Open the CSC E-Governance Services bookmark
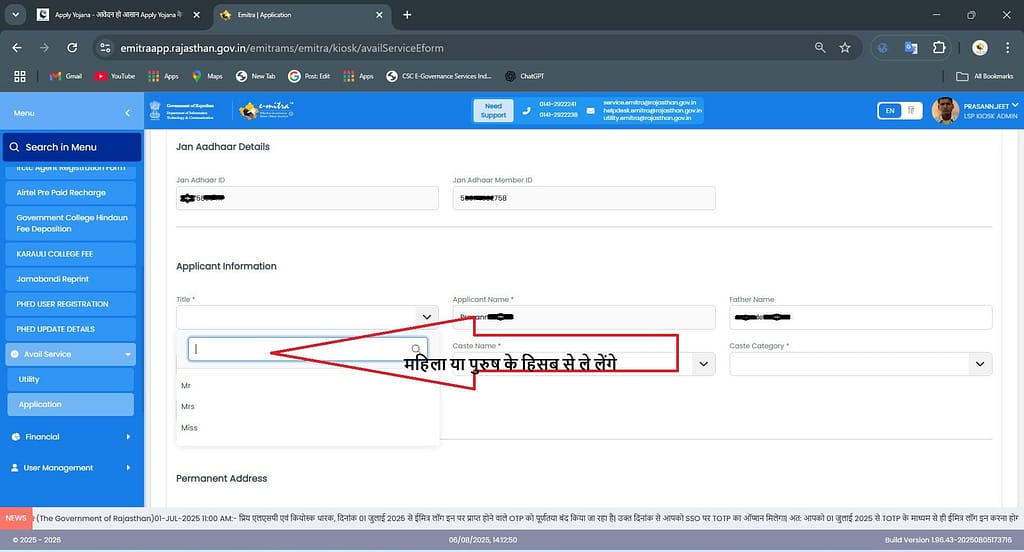The width and height of the screenshot is (1024, 552). [x=439, y=76]
